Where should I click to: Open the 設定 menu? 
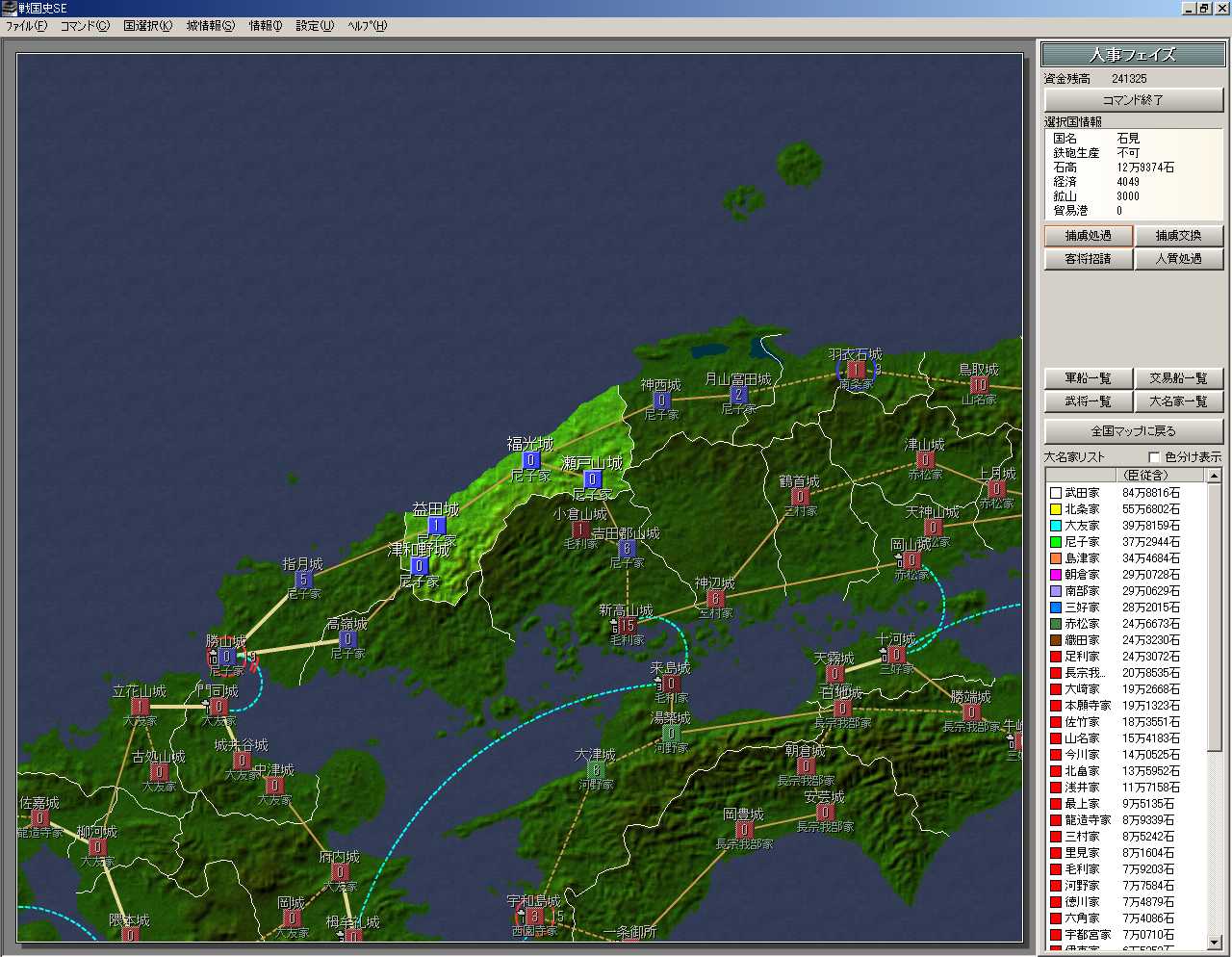315,26
